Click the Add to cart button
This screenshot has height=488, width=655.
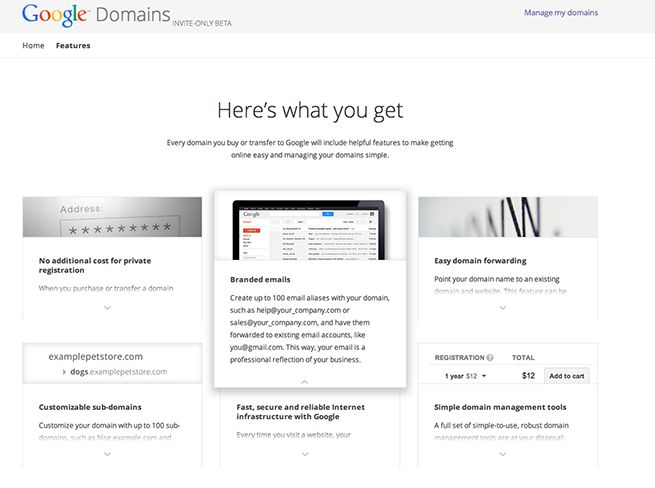[566, 376]
